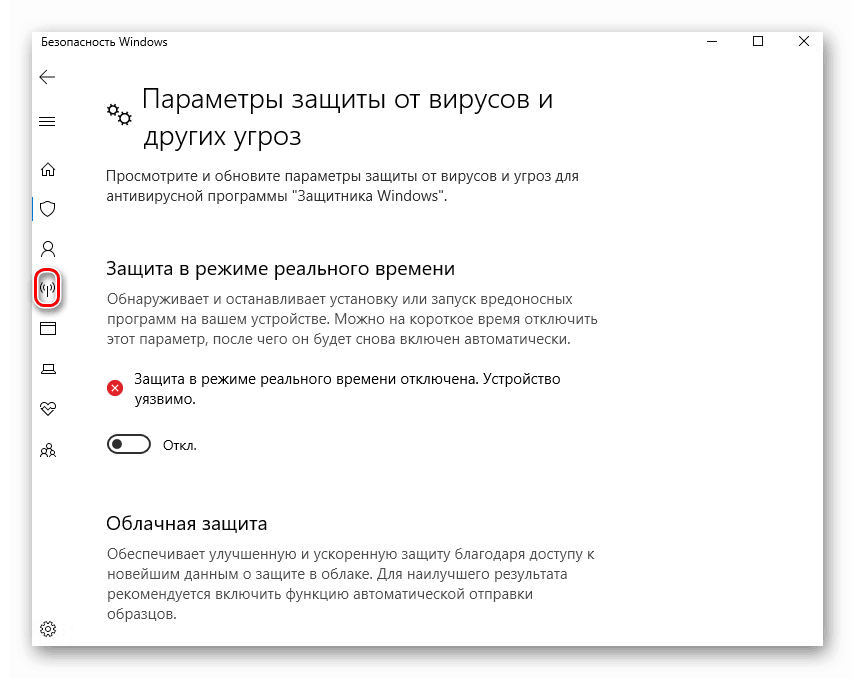Open App & browser control window icon
The height and width of the screenshot is (678, 855).
48,328
